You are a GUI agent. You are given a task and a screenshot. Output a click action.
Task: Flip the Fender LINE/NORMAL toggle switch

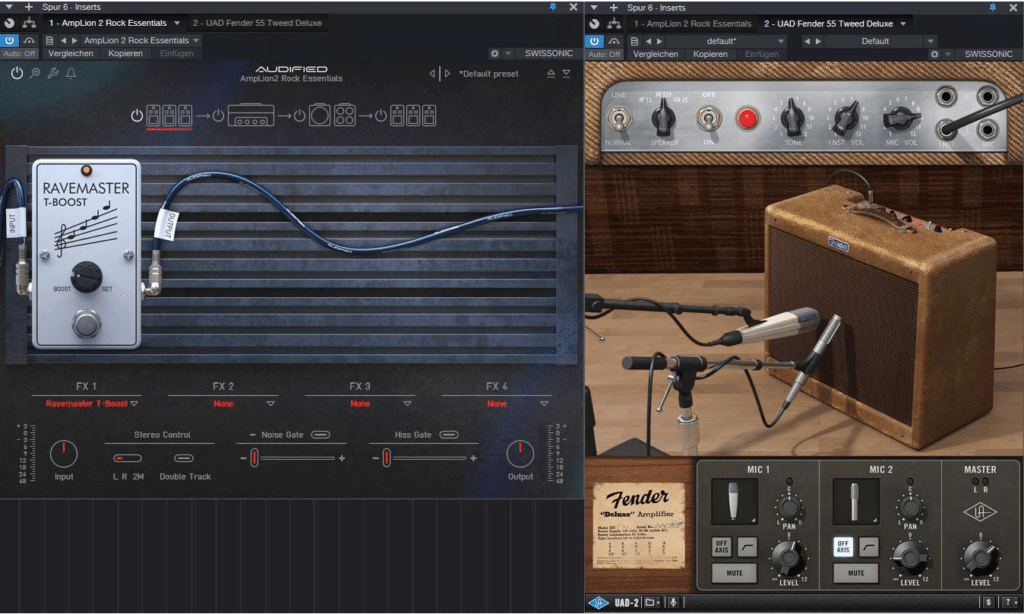coord(618,120)
